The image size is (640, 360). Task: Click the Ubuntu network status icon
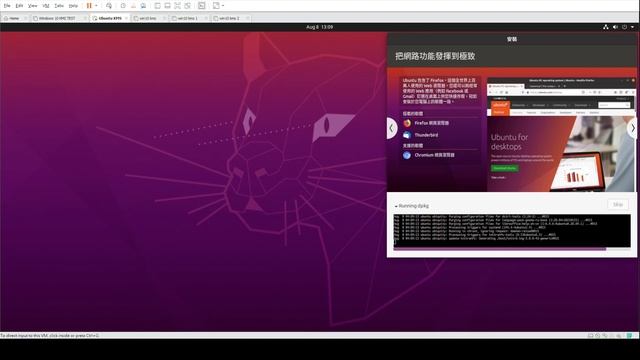(x=606, y=27)
